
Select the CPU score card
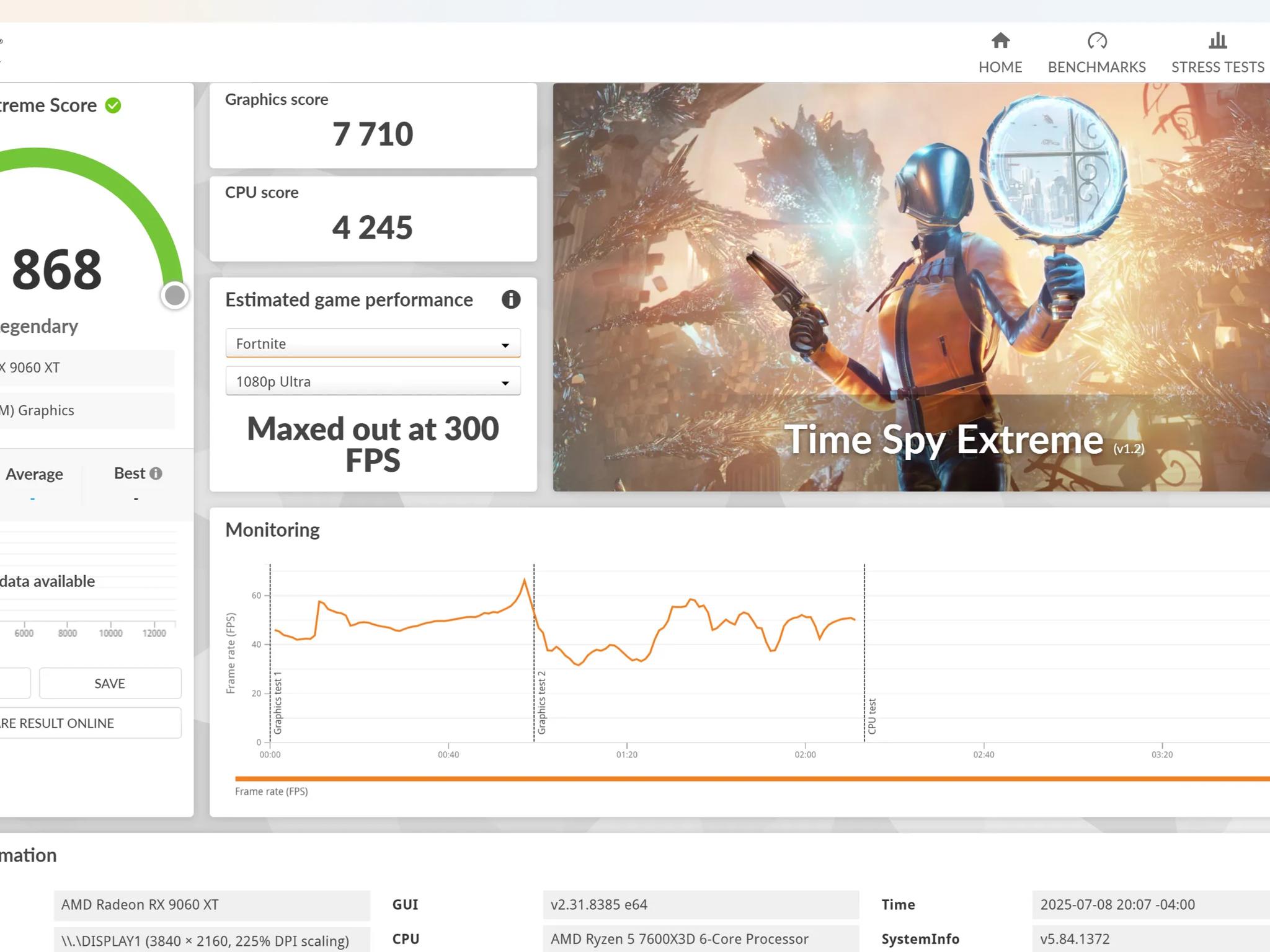click(373, 218)
